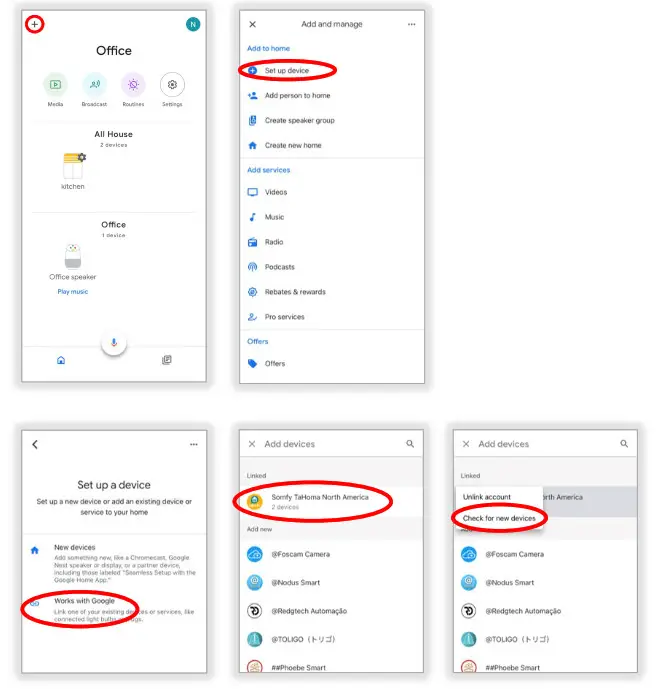Viewport: 656px width, 689px height.
Task: Open the Radio service entry
Action: click(x=332, y=242)
